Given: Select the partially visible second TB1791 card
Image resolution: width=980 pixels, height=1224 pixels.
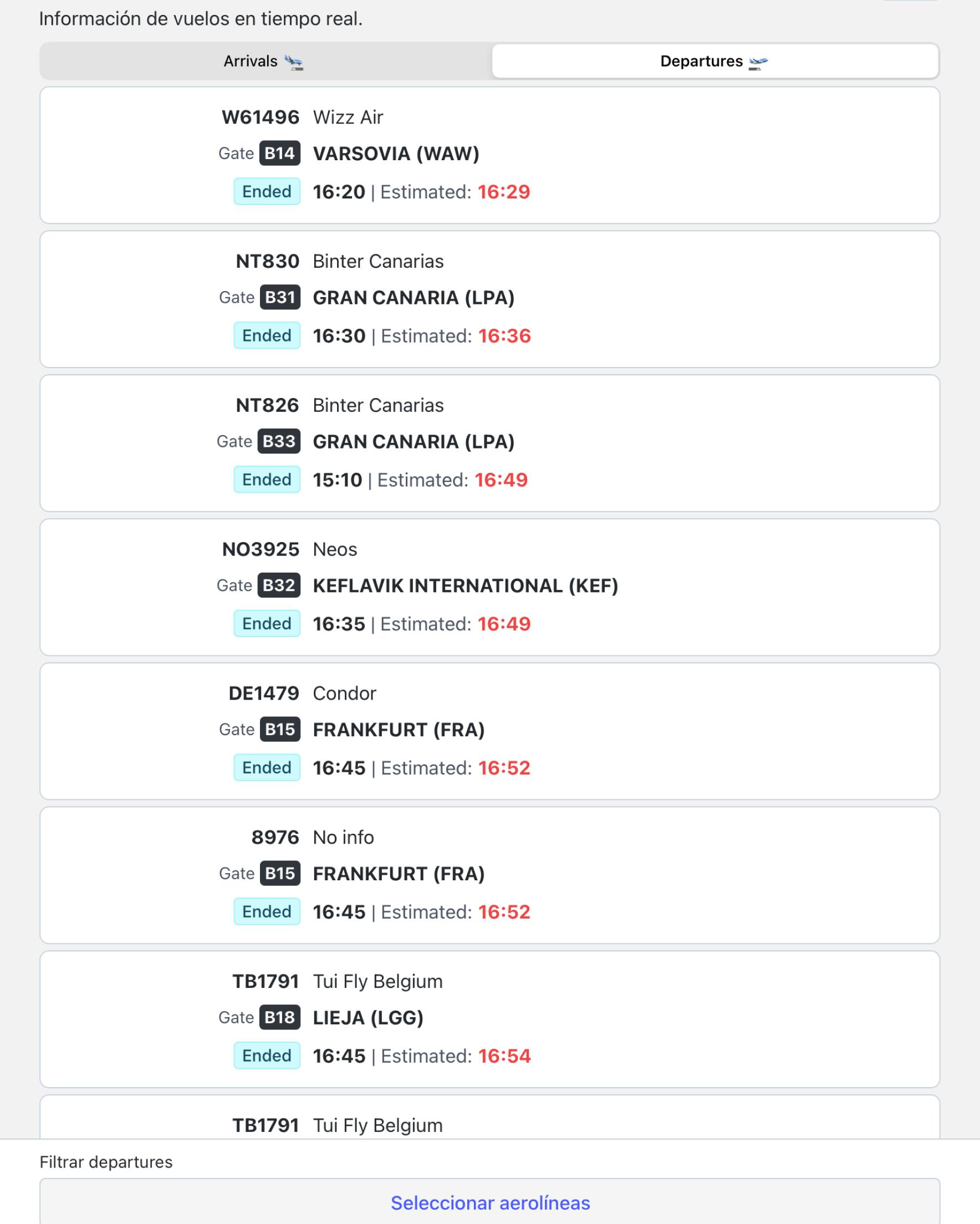Looking at the screenshot, I should [489, 1116].
